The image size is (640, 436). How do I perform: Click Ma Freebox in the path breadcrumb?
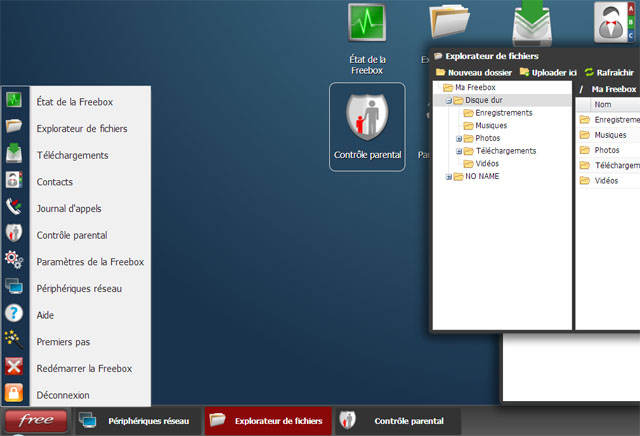614,89
